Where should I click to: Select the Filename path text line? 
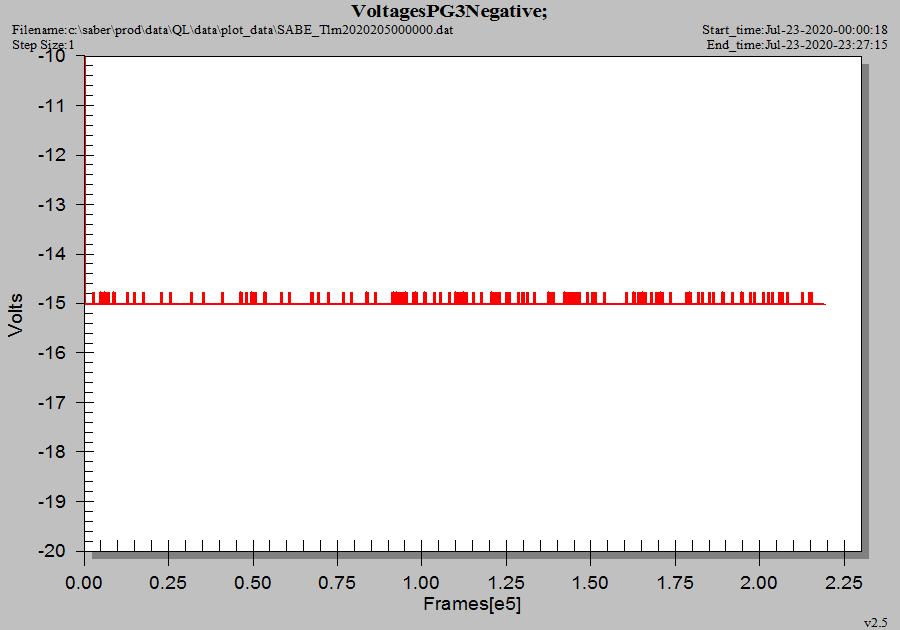pos(232,30)
